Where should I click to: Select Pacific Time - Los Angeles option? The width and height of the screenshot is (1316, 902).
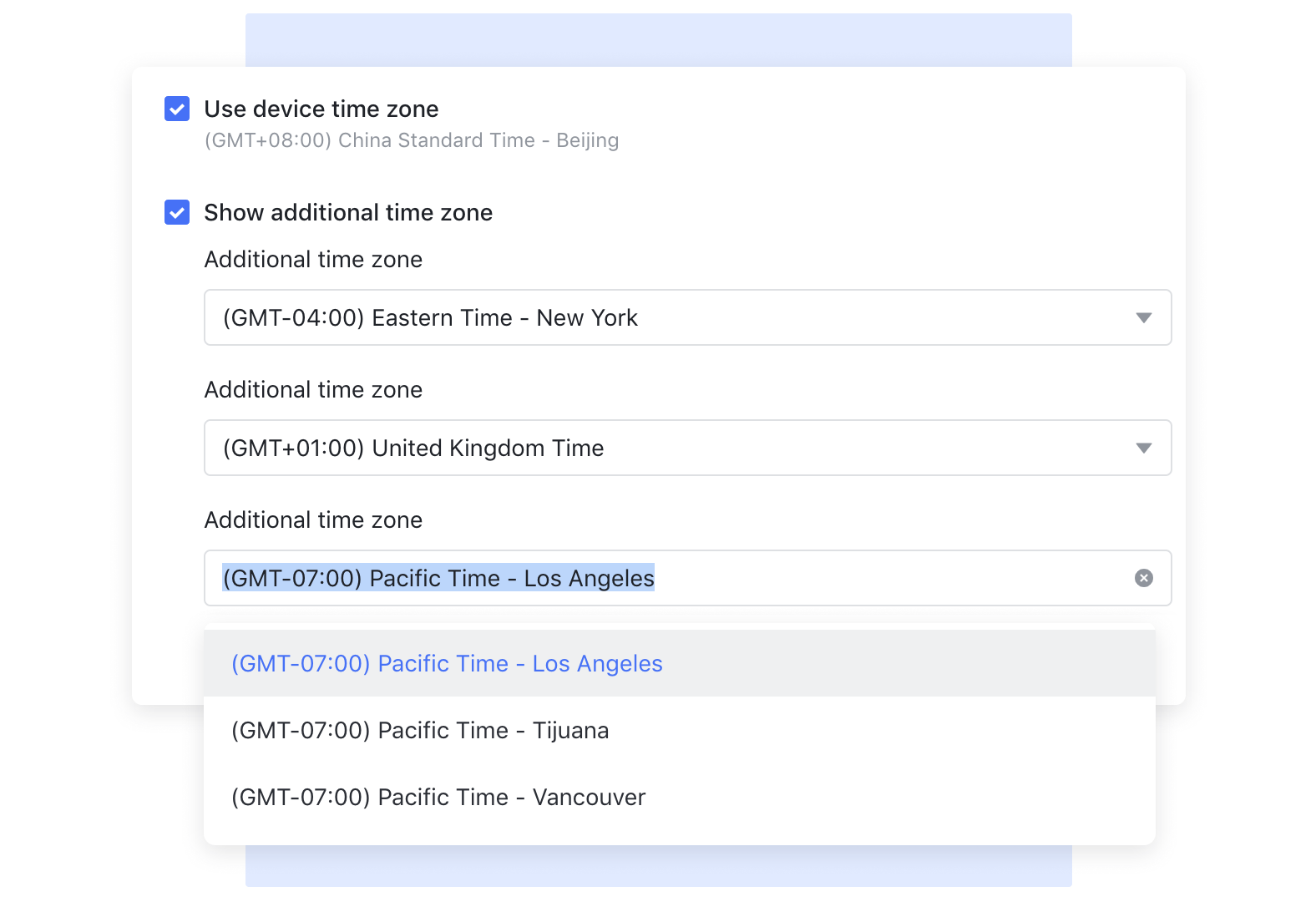point(447,664)
